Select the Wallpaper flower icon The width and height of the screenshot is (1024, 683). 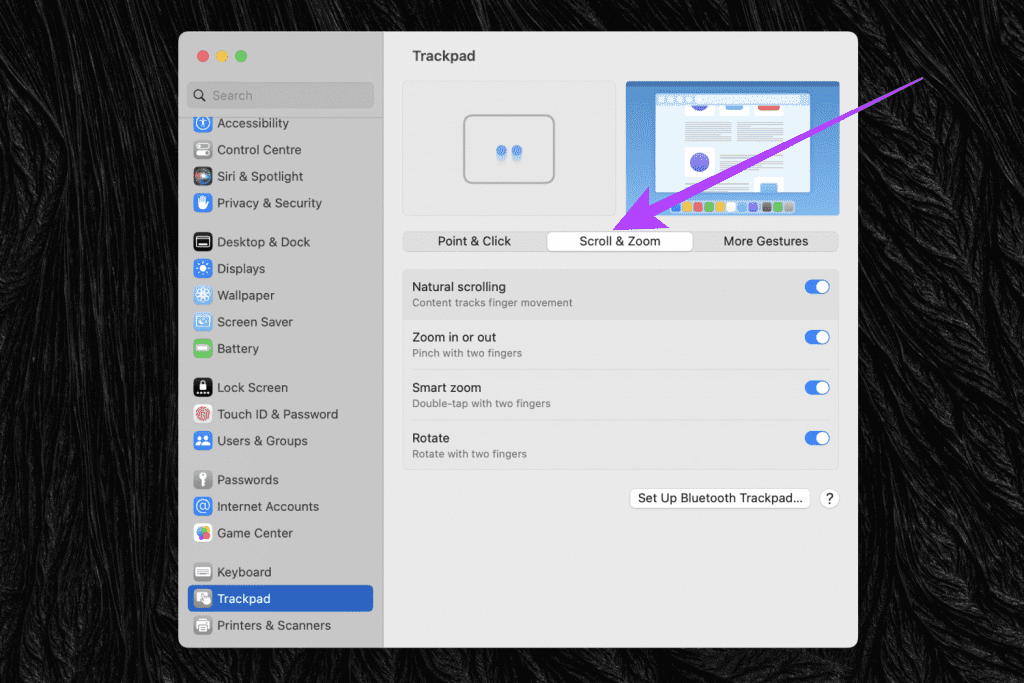(202, 295)
